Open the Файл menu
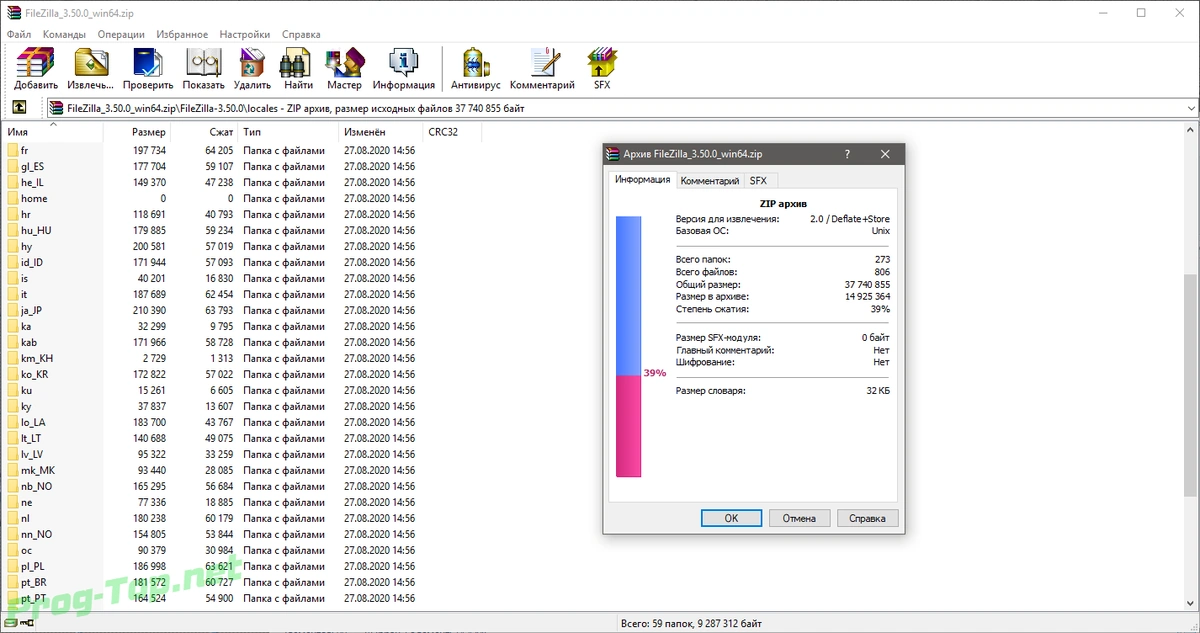 pyautogui.click(x=19, y=34)
